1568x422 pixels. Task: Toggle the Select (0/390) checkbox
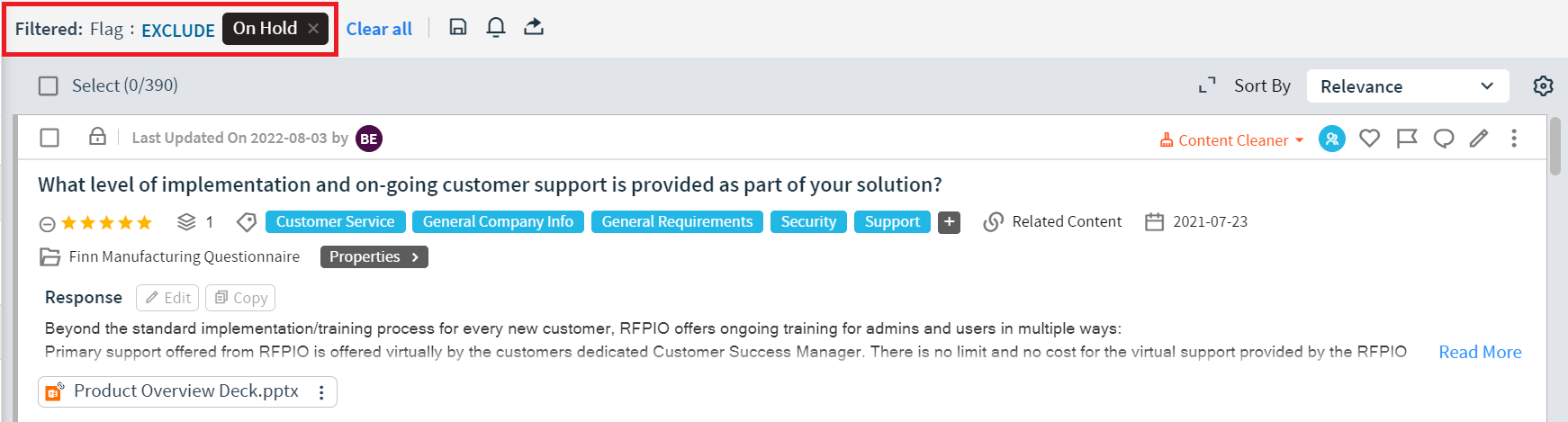(49, 85)
